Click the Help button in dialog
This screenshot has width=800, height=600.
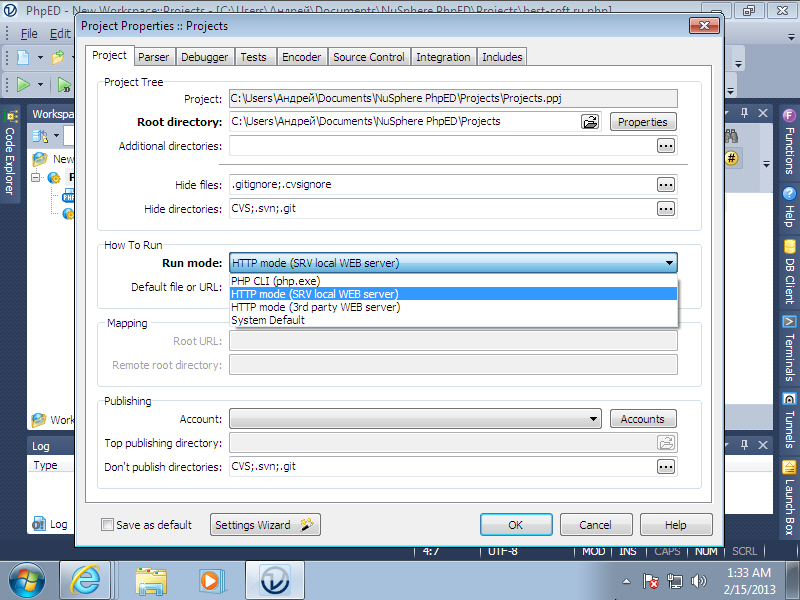pyautogui.click(x=676, y=524)
